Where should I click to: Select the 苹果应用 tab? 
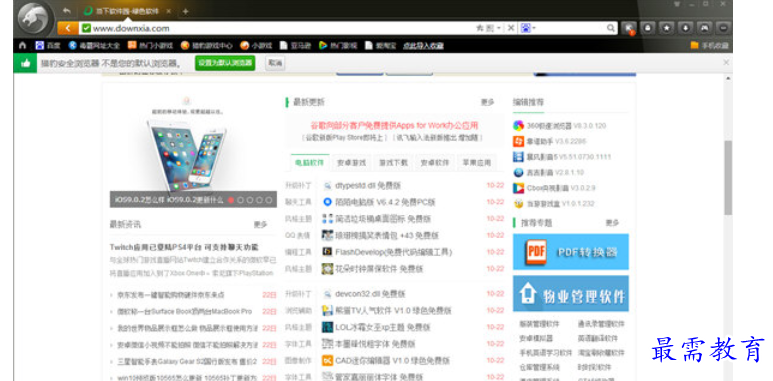coord(477,163)
